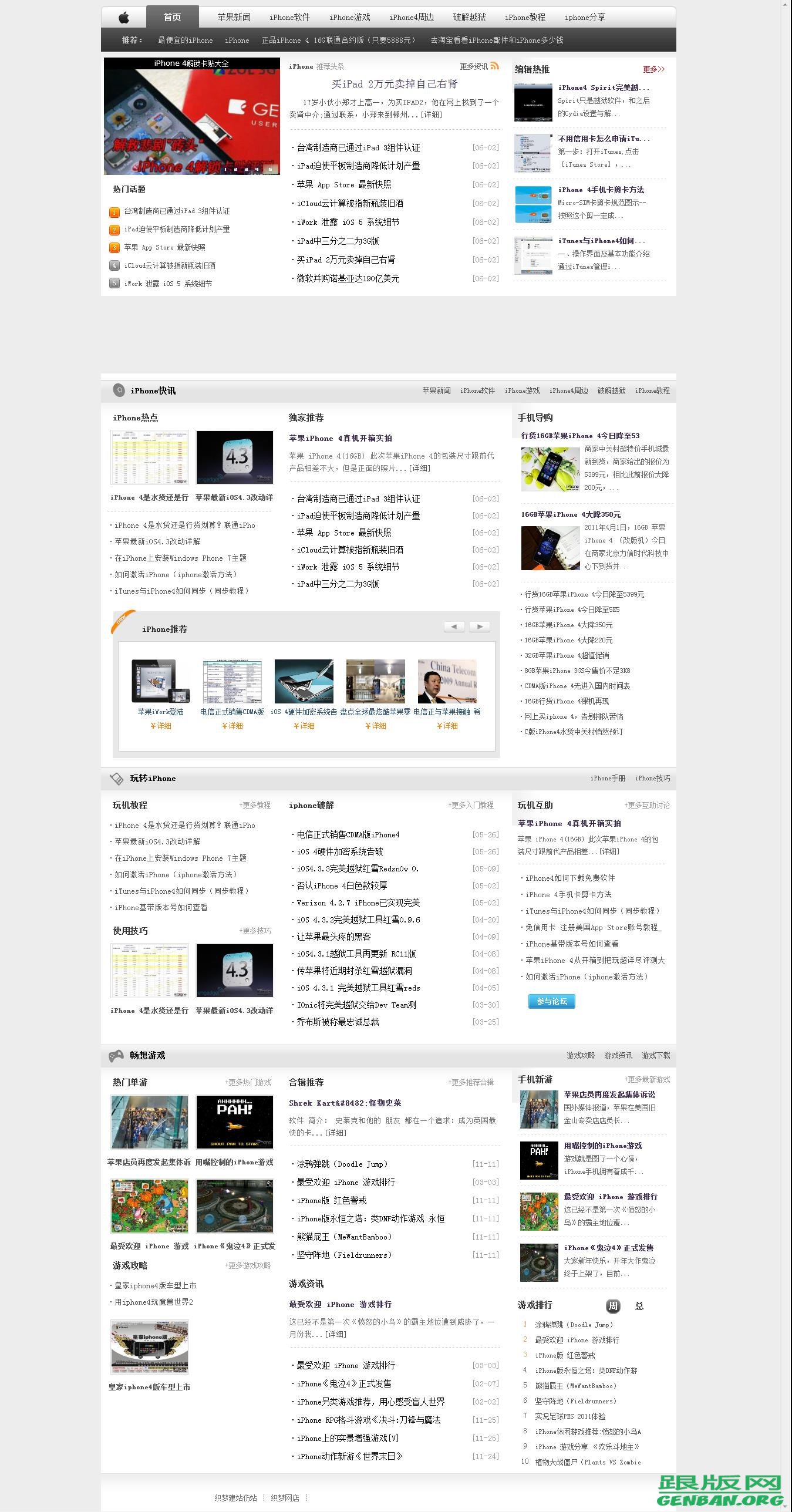The height and width of the screenshot is (1512, 792).
Task: Open the iOS 4.3 thumbnail in iPhone热点
Action: click(235, 457)
